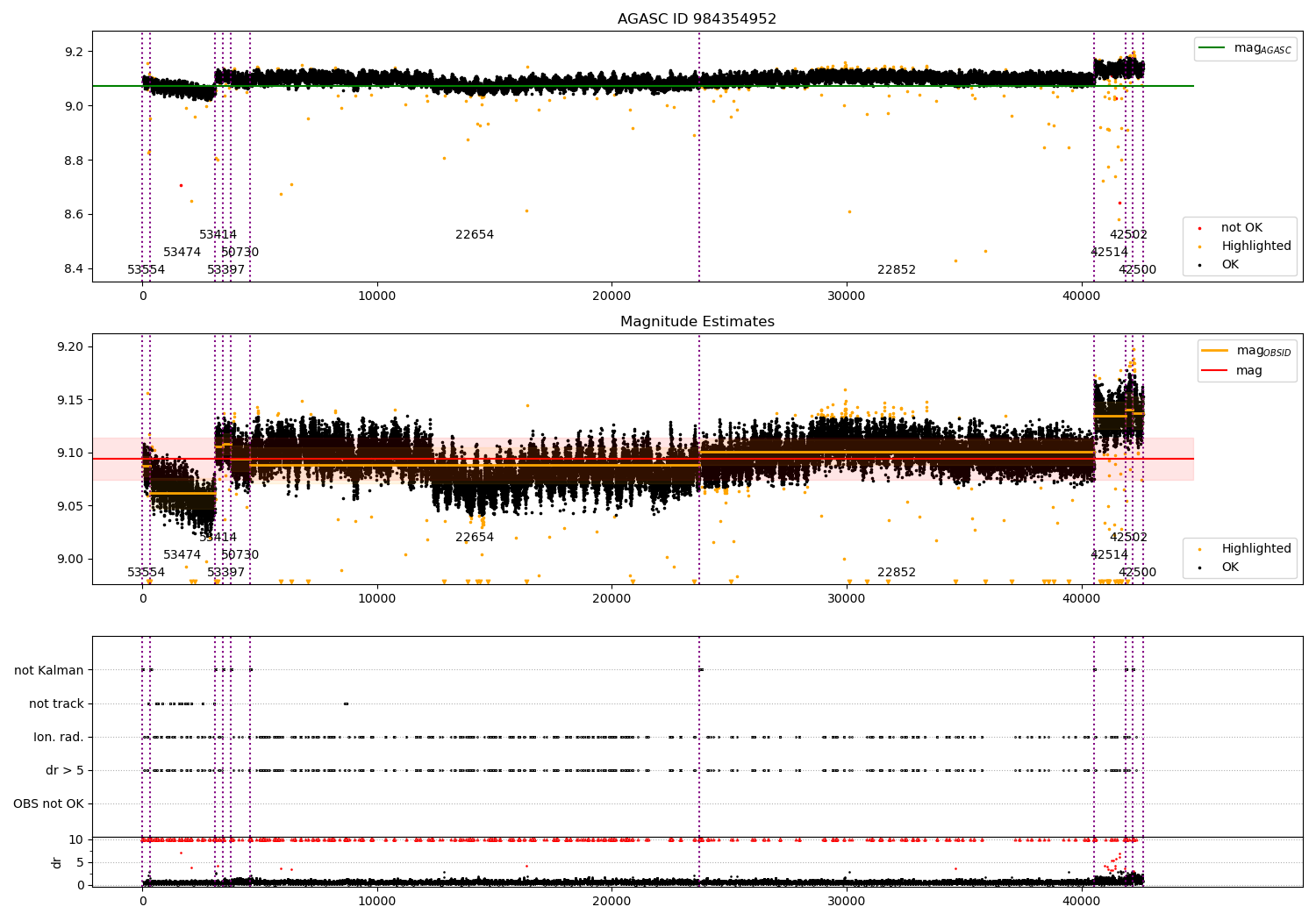Click OBSID label 53554 in Magnitude Estimates plot
The width and height of the screenshot is (1316, 921).
tap(146, 573)
